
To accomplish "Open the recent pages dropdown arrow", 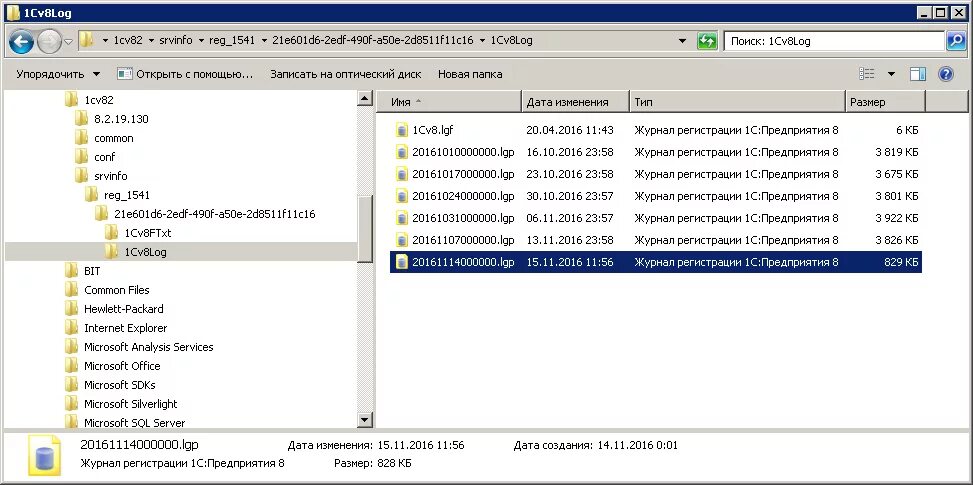I will (x=68, y=42).
